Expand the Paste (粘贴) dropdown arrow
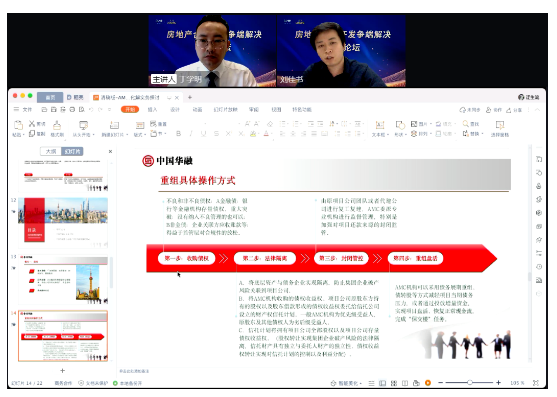 coord(23,135)
